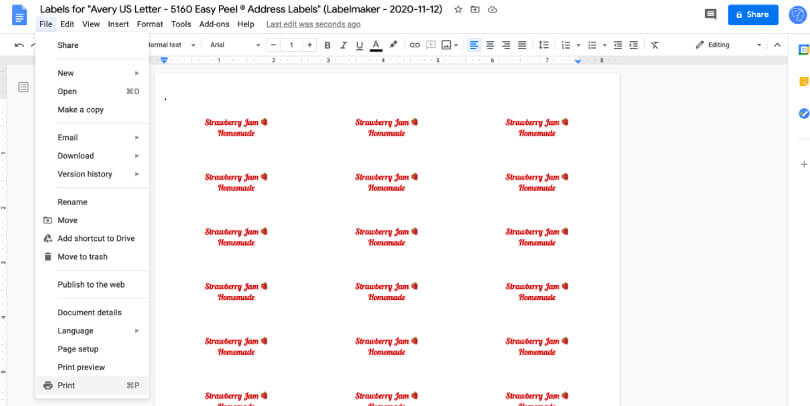Screen dimensions: 810x406
Task: Toggle italic formatting
Action: (x=343, y=45)
